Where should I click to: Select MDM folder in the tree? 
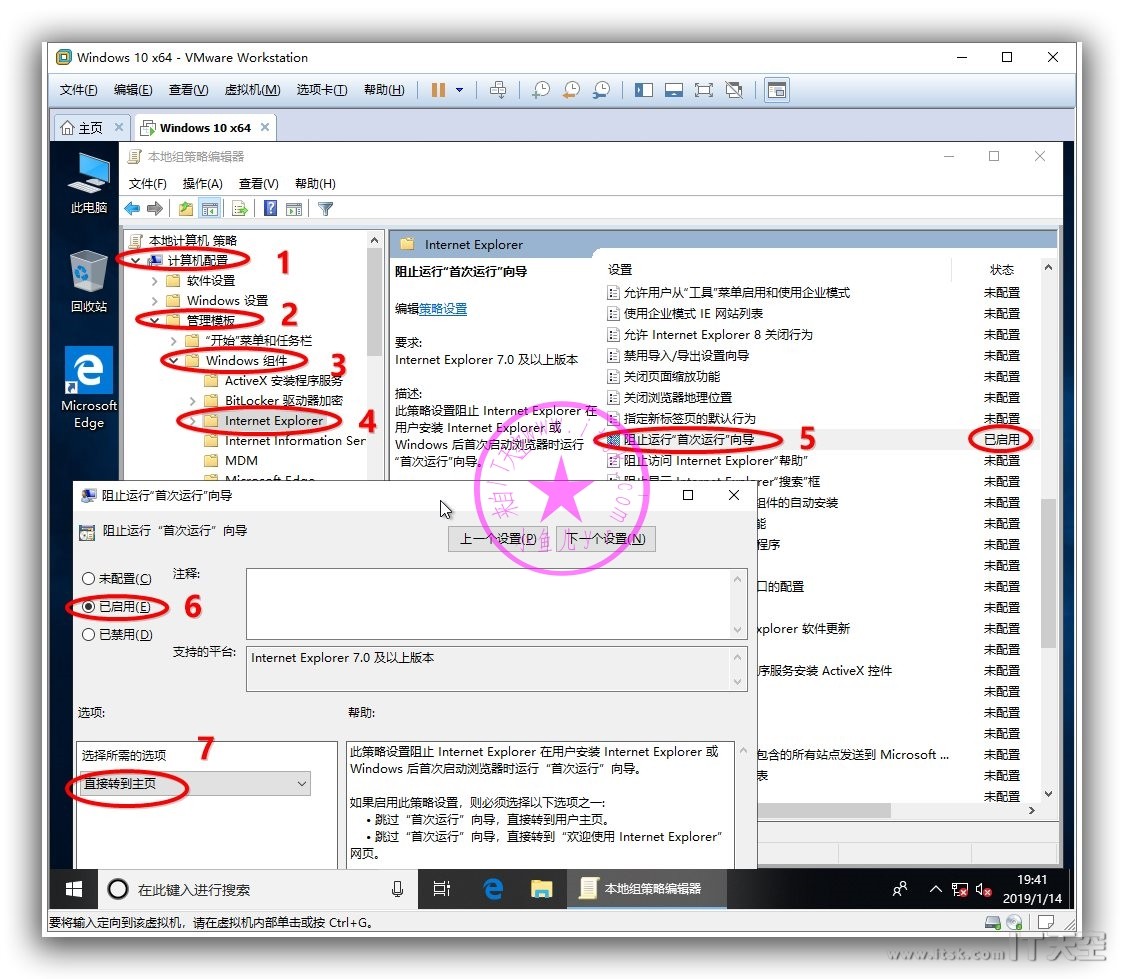click(x=241, y=461)
